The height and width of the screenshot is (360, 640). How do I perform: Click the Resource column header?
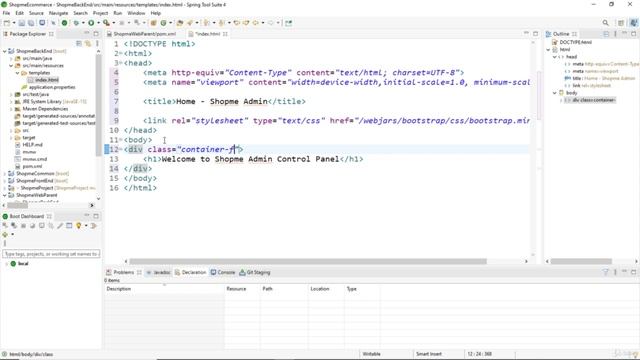[x=242, y=289]
